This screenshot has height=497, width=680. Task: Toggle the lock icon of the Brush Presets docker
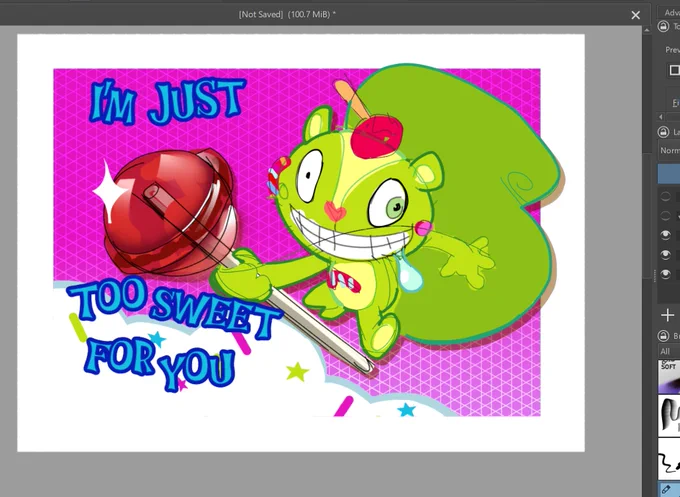663,335
